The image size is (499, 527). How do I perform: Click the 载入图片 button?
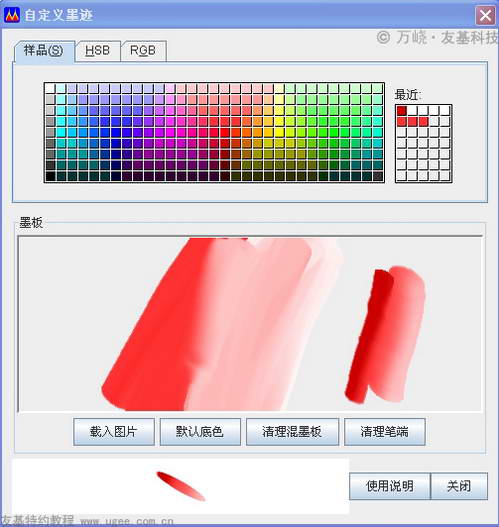114,432
